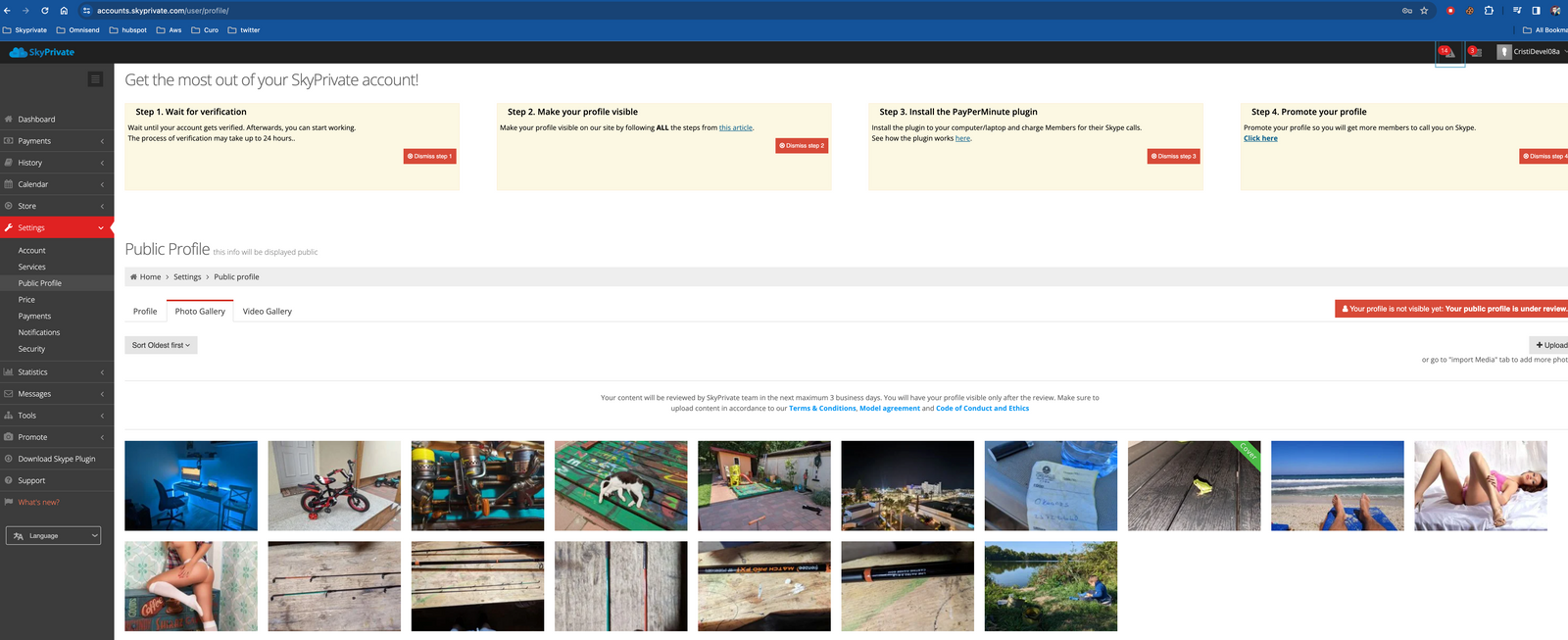Click the Dashboard home icon in sidebar

tap(9, 120)
